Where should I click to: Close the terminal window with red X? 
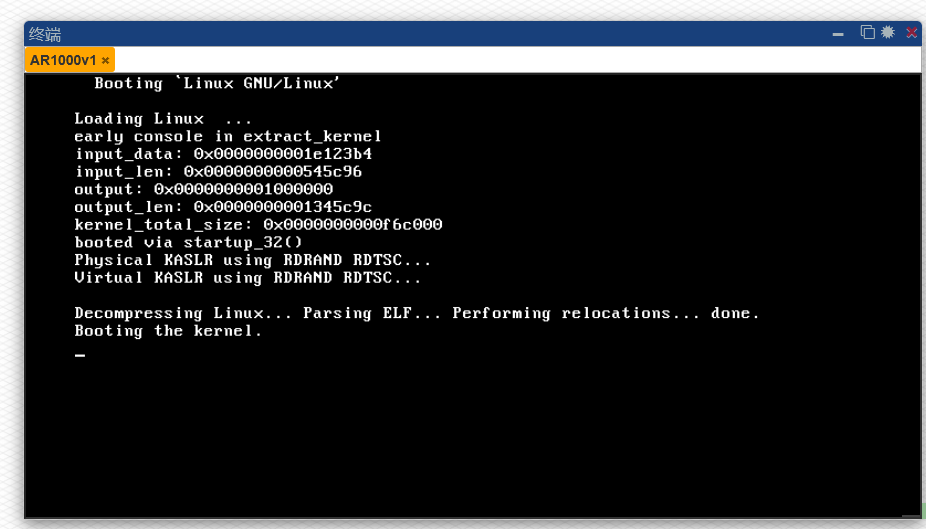click(x=911, y=33)
